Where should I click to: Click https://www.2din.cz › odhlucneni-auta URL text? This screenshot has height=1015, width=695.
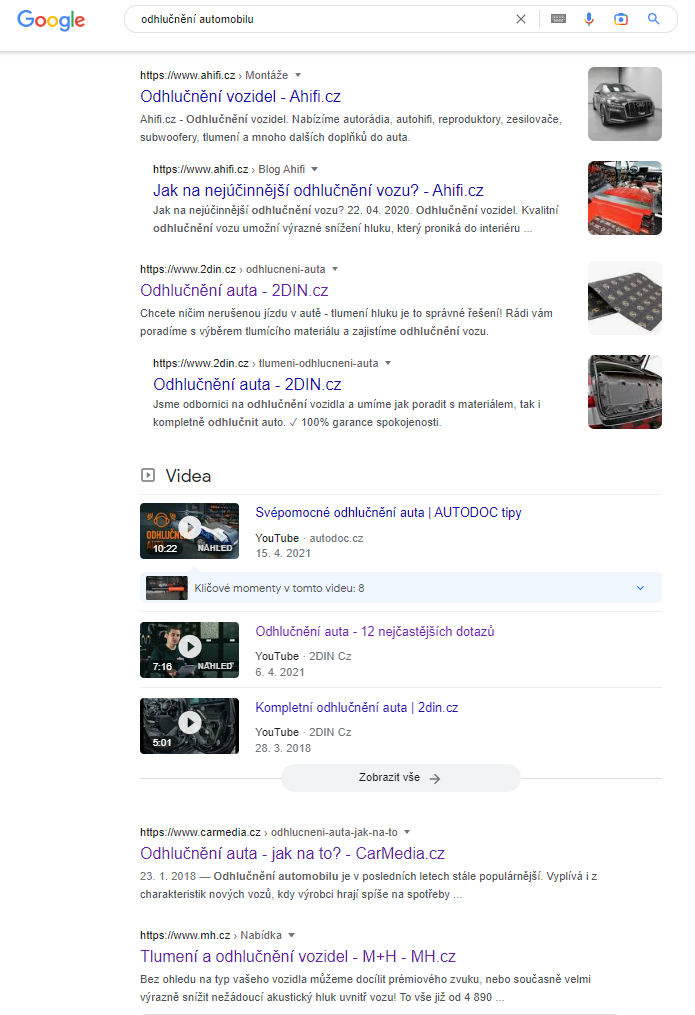(x=232, y=269)
